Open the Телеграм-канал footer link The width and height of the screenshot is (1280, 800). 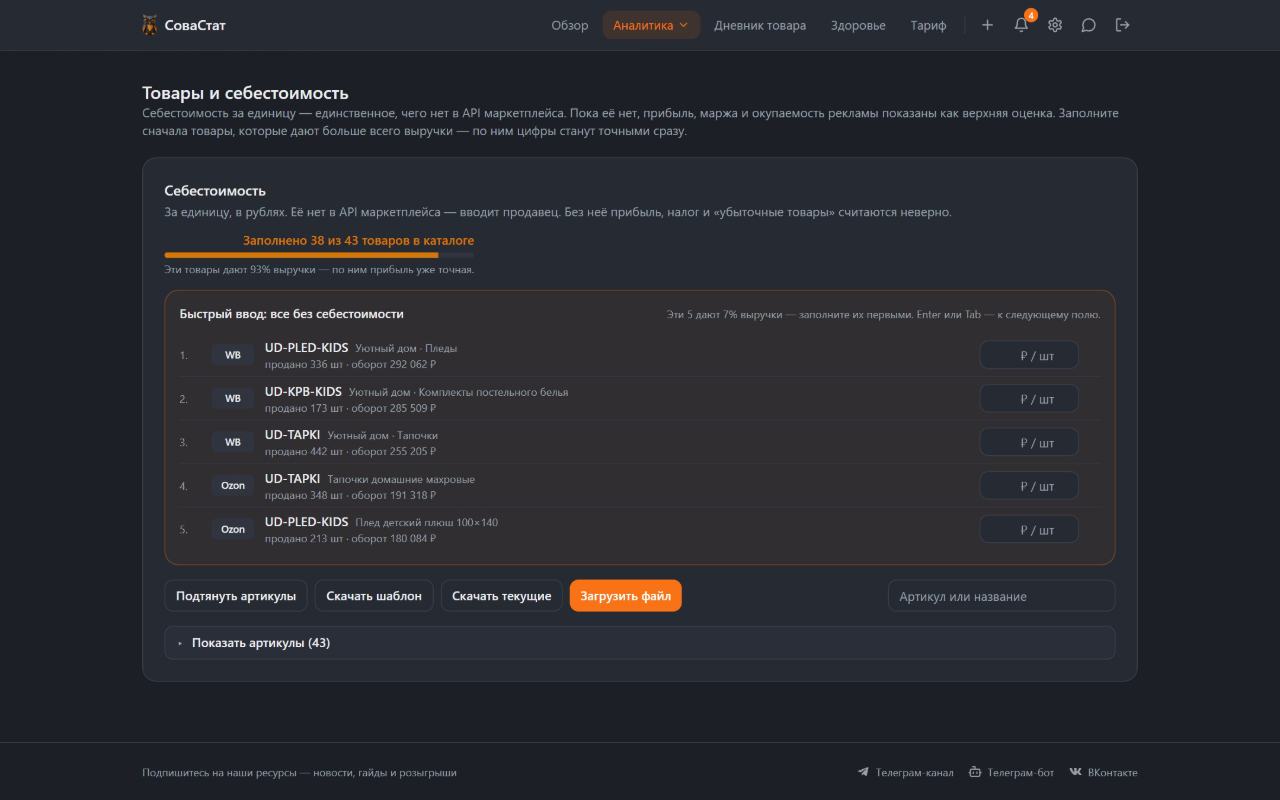[906, 772]
